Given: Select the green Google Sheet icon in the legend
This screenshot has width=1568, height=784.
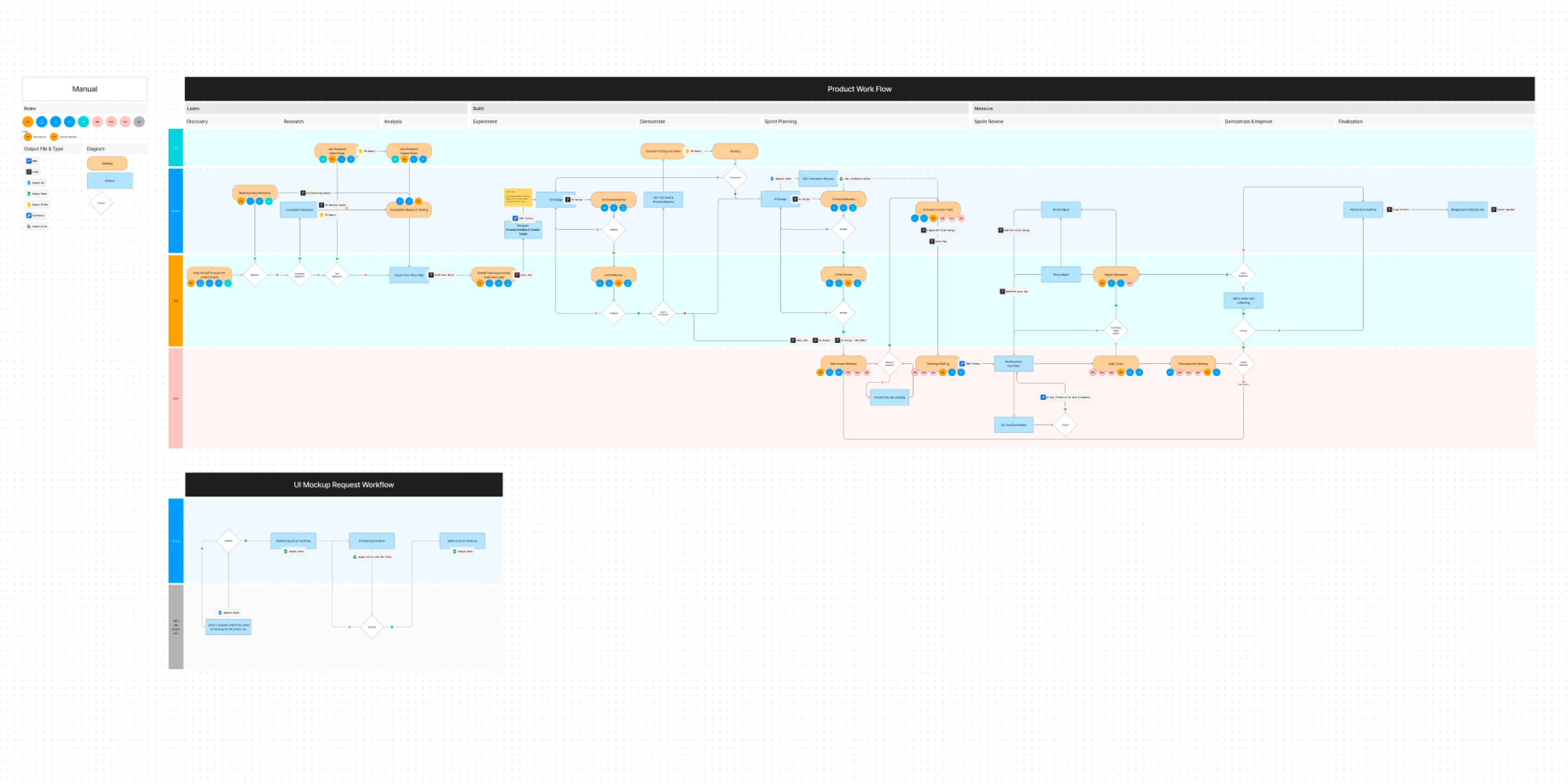Looking at the screenshot, I should [x=29, y=193].
